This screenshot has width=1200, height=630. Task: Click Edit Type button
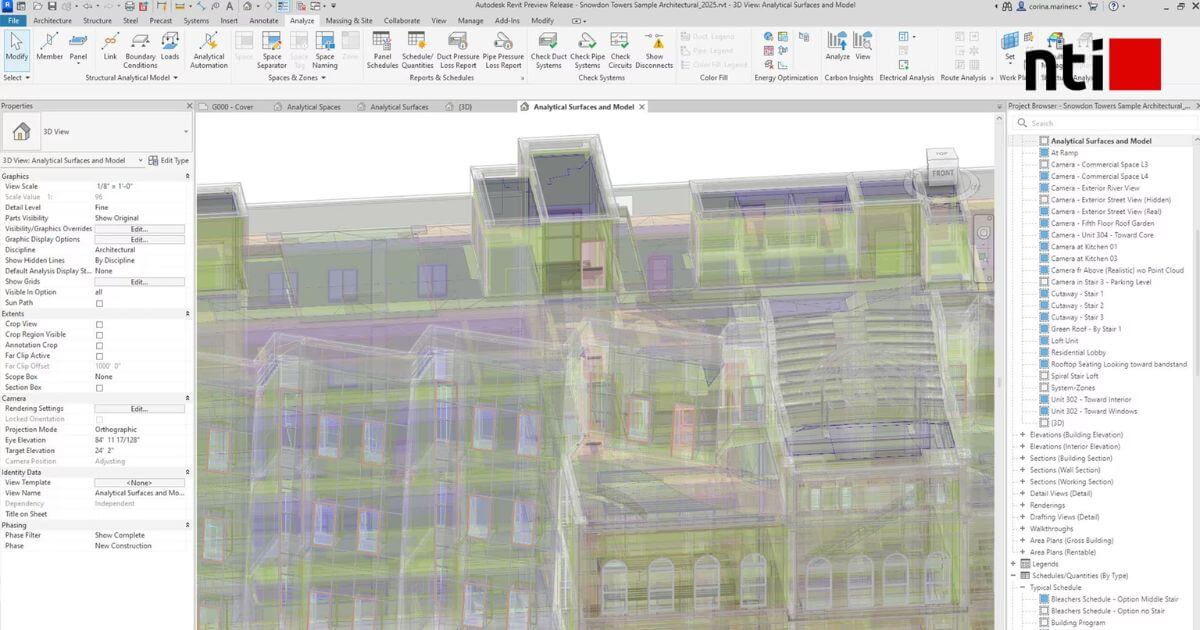tap(169, 160)
